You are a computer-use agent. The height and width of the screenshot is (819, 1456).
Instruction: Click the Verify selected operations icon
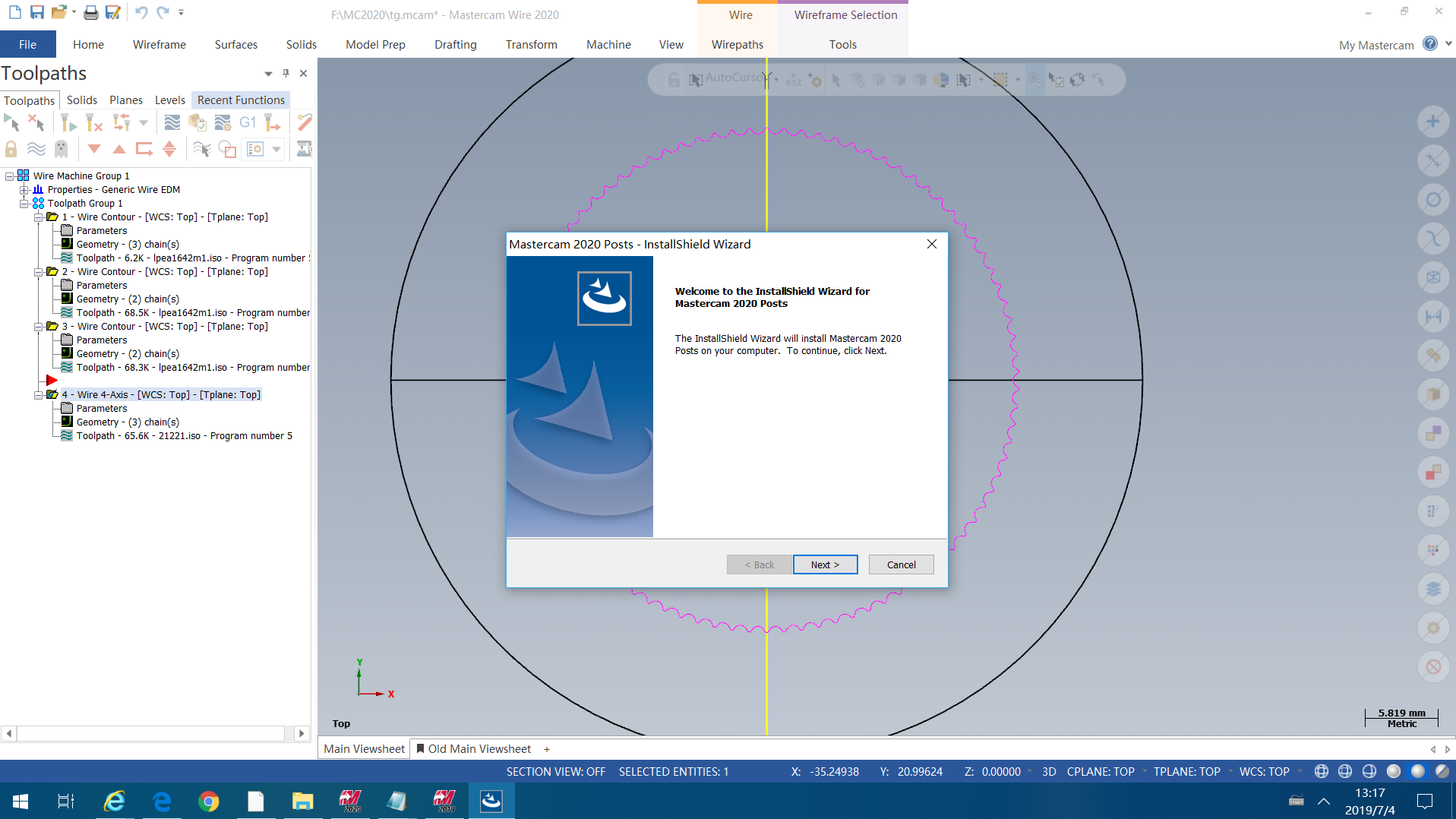click(x=197, y=122)
